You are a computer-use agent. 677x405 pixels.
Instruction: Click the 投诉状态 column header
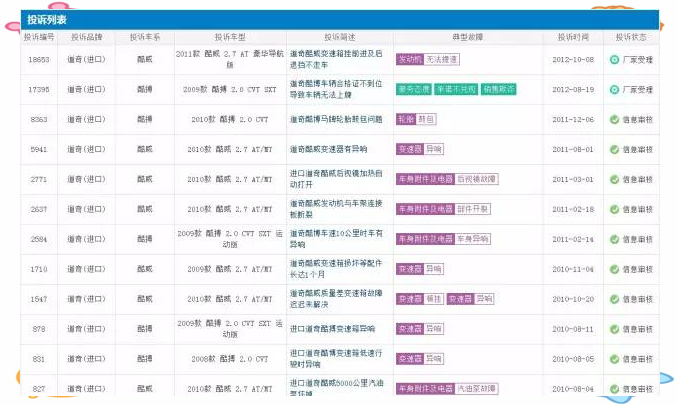(631, 37)
